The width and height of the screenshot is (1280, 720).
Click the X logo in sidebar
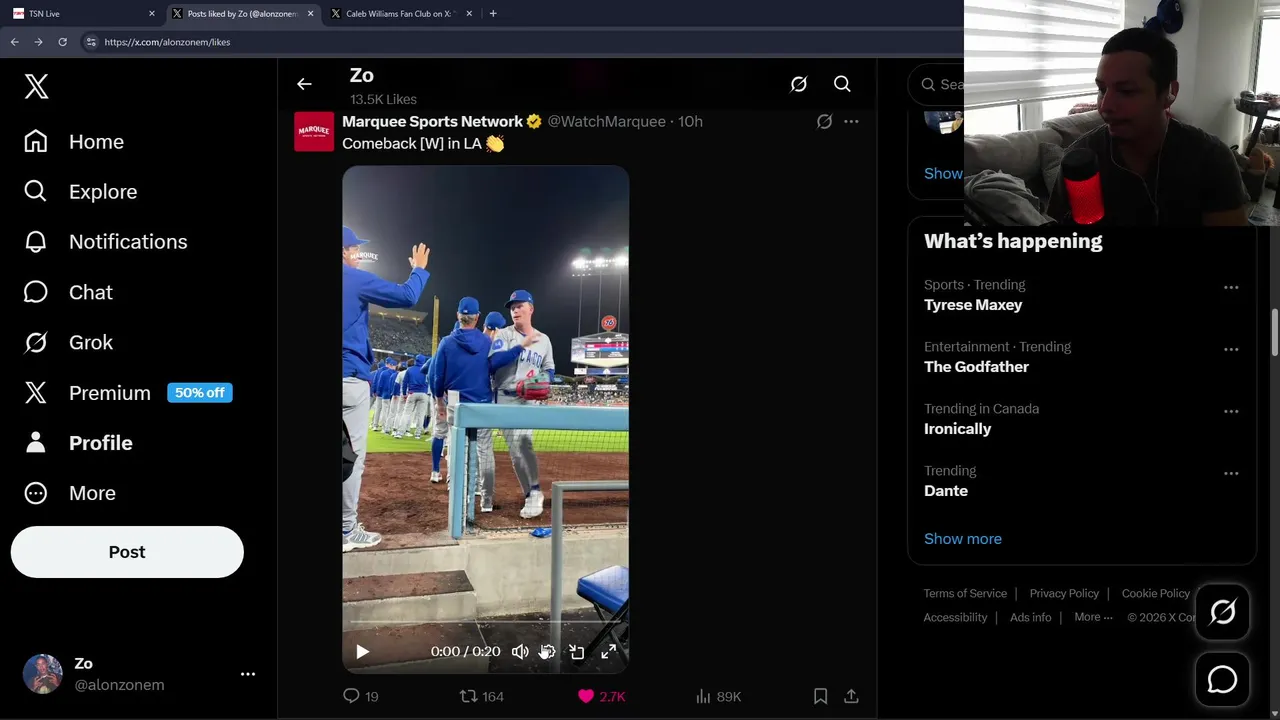(x=37, y=86)
